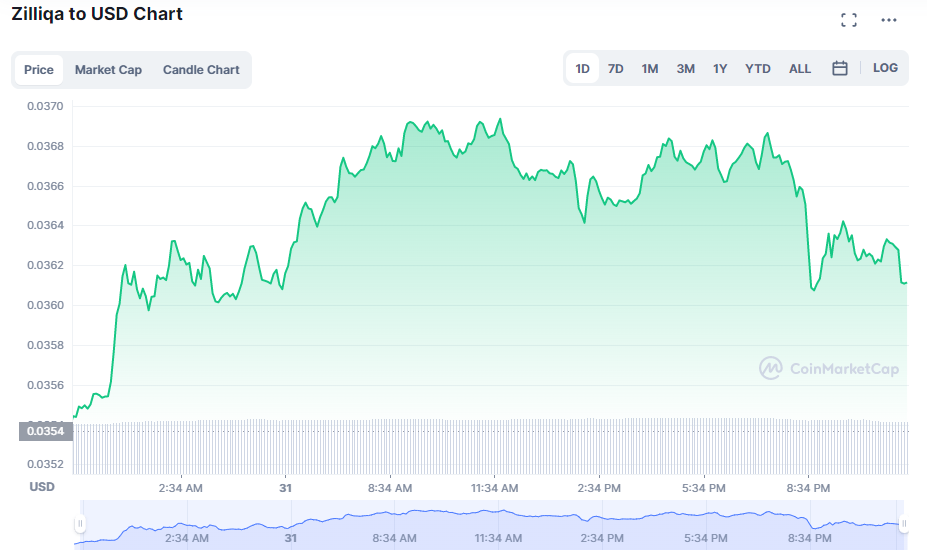Click the 0.0352 y-axis value
This screenshot has width=927, height=556.
46,464
